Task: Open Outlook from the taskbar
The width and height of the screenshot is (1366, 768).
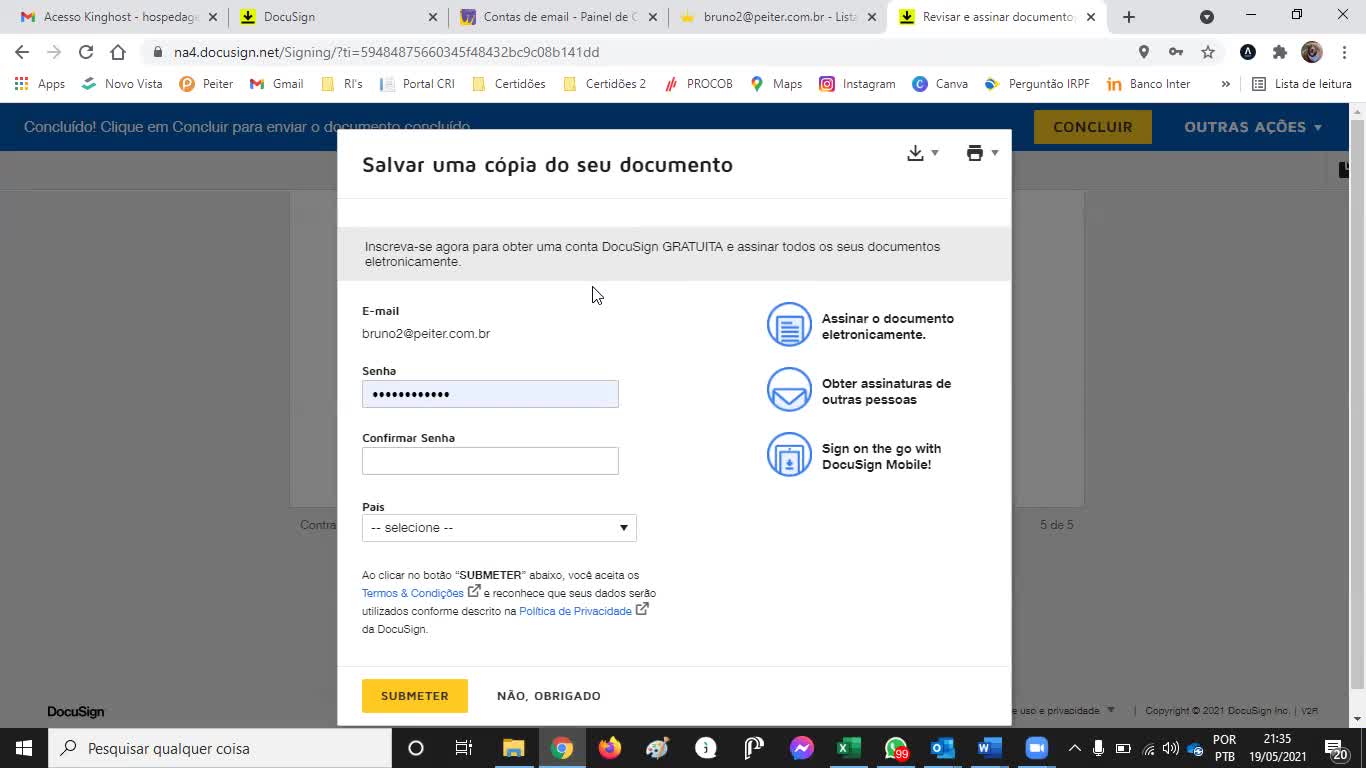Action: (942, 748)
